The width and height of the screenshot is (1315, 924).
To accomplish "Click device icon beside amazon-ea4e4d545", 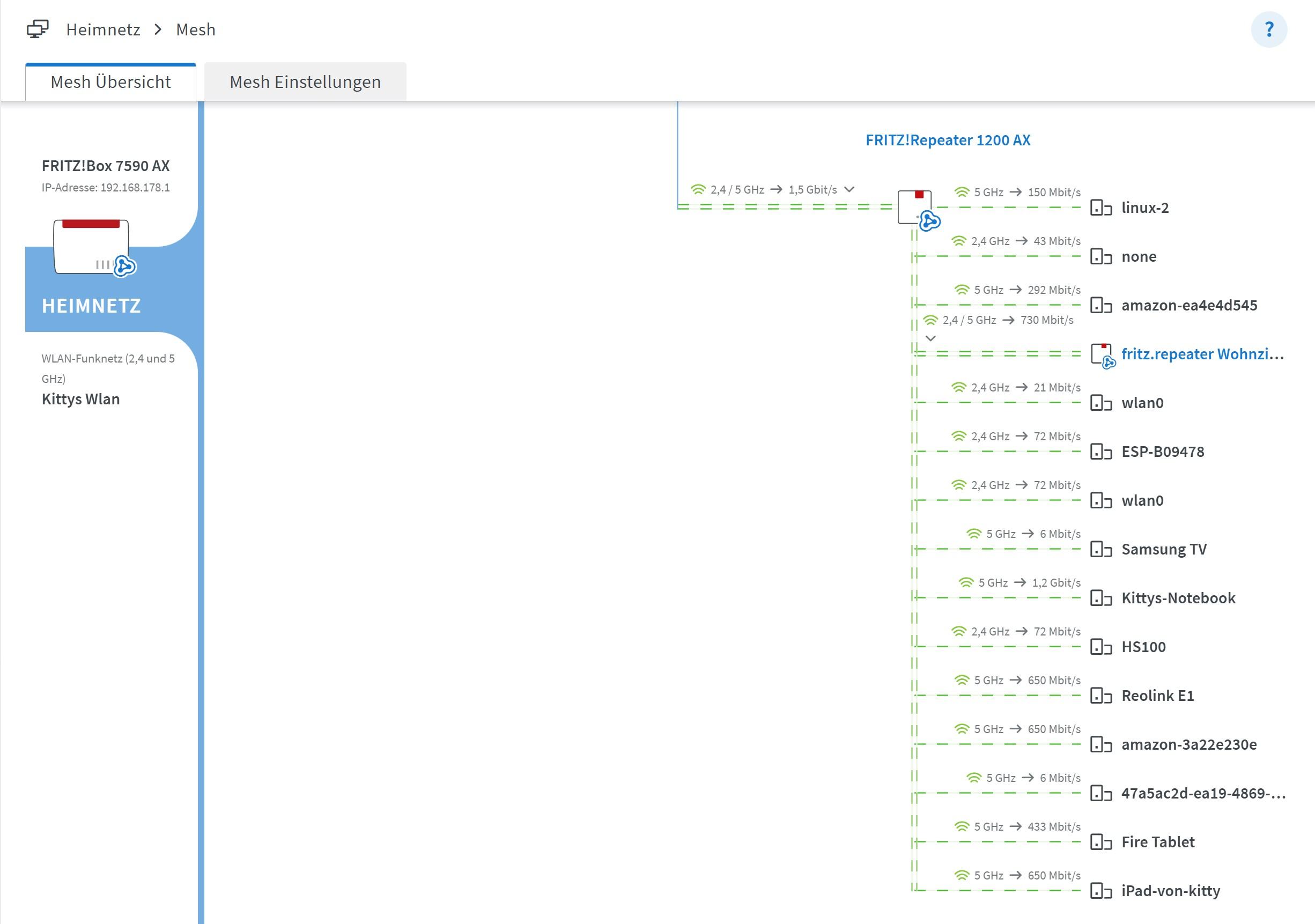I will (1101, 305).
